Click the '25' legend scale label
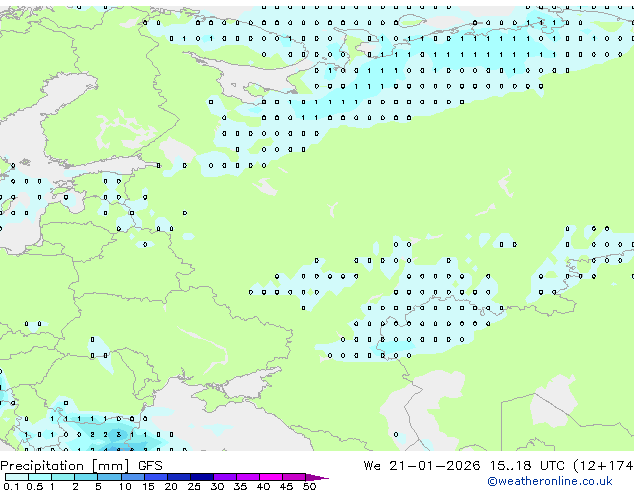Screen dimensions: 634x490 tap(194, 486)
